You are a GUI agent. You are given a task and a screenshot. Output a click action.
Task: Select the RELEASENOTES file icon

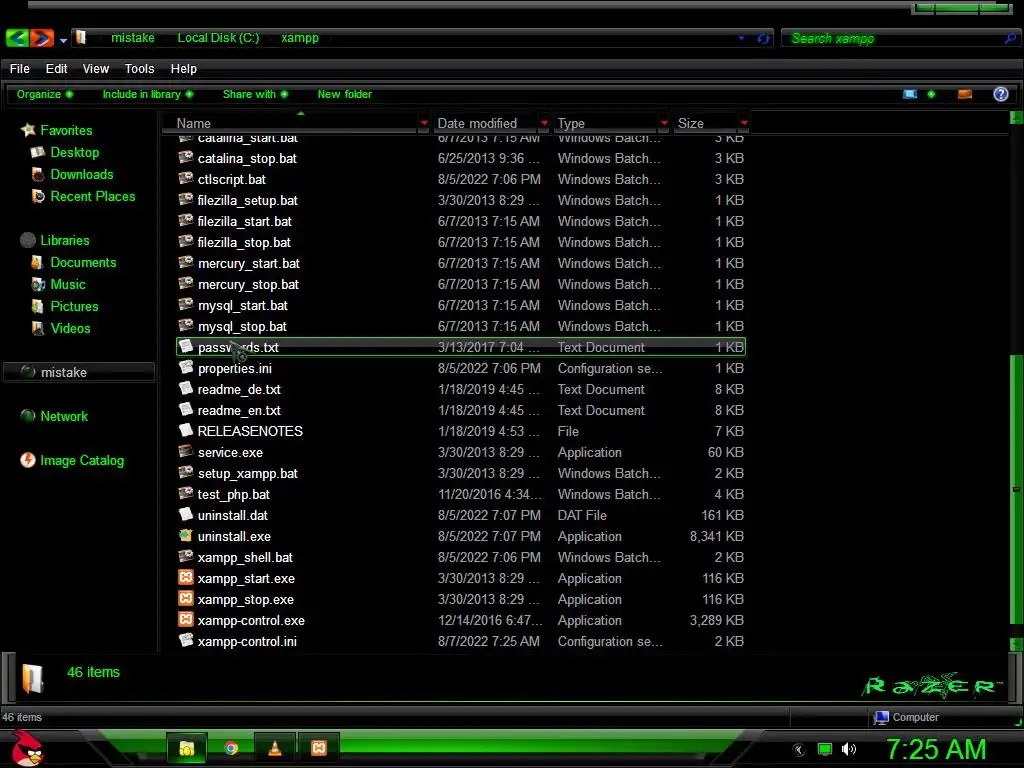(x=186, y=430)
